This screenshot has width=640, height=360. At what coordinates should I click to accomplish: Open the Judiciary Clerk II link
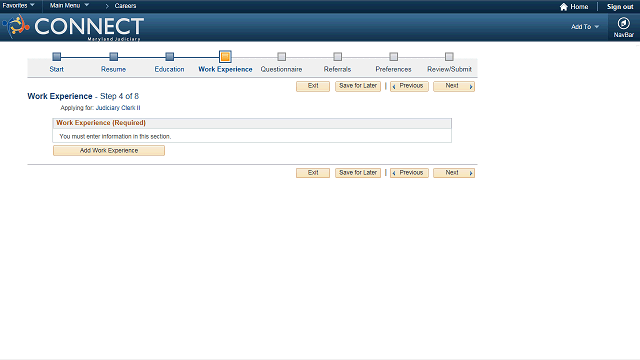118,108
